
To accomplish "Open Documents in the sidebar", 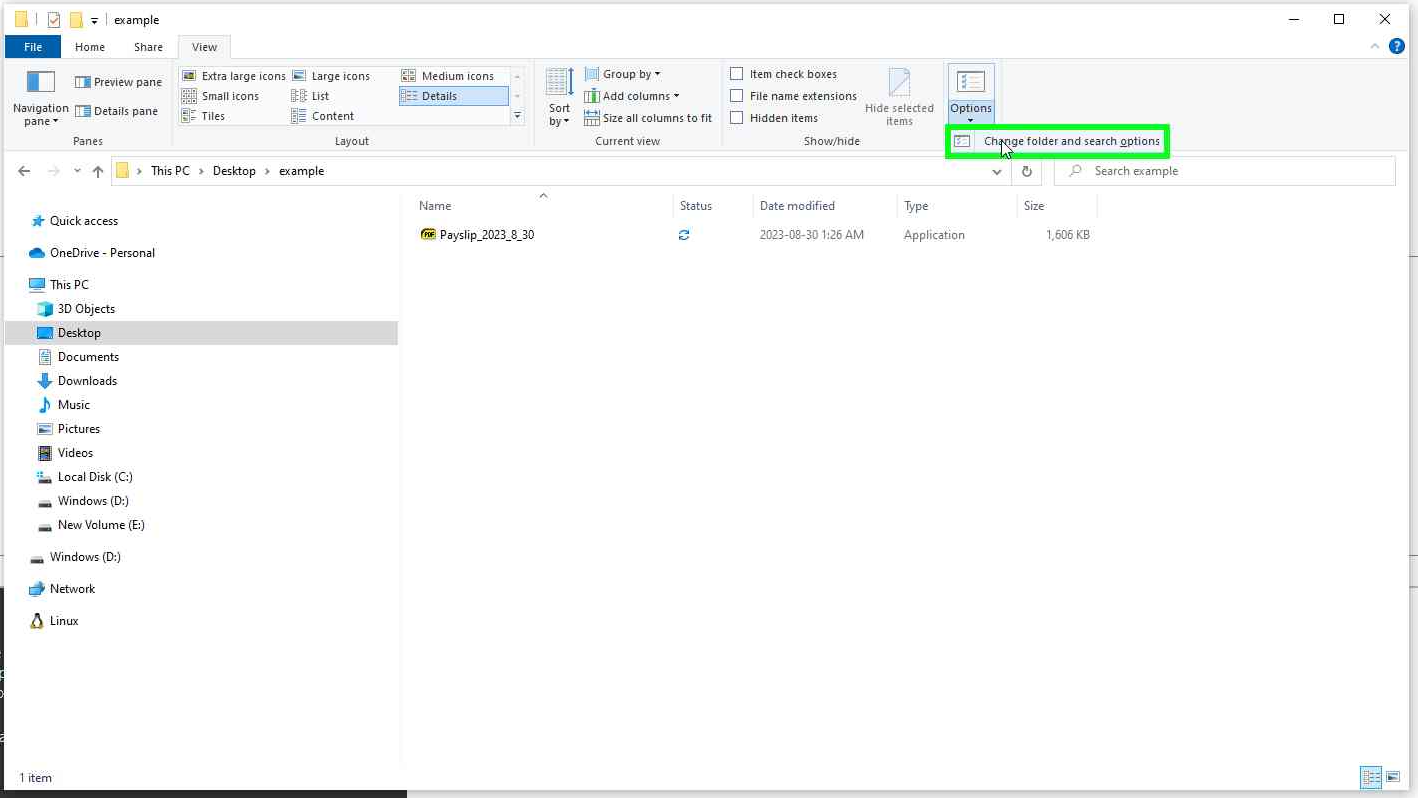I will tap(88, 357).
